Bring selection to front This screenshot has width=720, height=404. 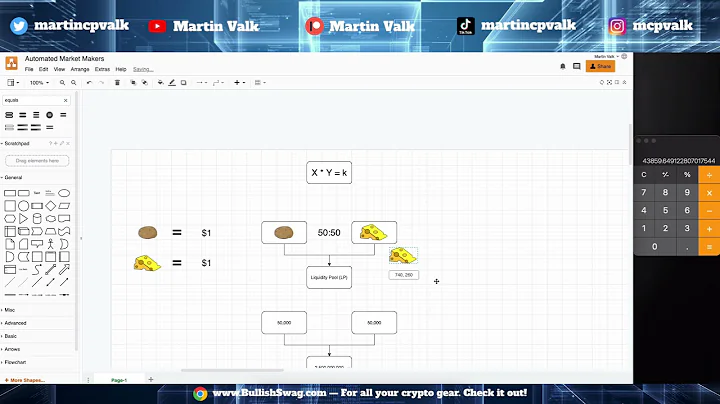click(x=133, y=83)
